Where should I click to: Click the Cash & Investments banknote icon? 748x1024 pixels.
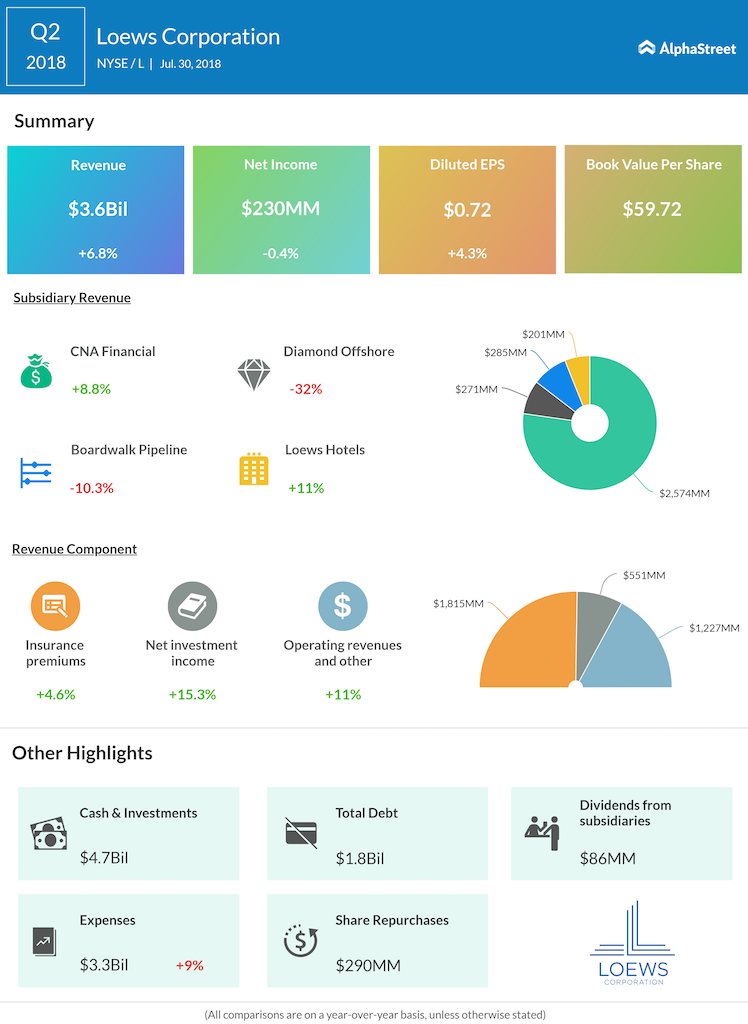point(49,833)
